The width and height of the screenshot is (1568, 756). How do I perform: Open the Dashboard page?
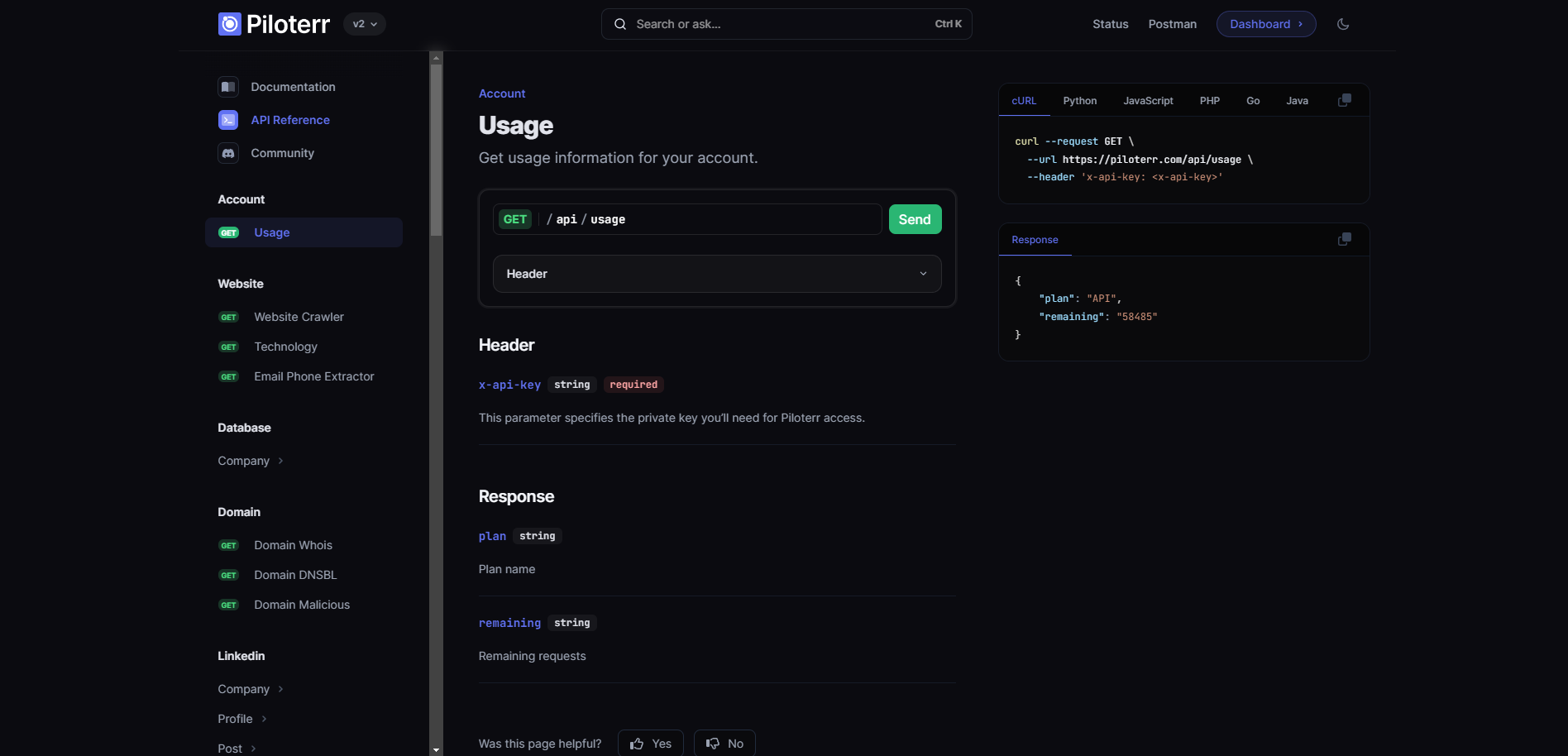(1265, 24)
